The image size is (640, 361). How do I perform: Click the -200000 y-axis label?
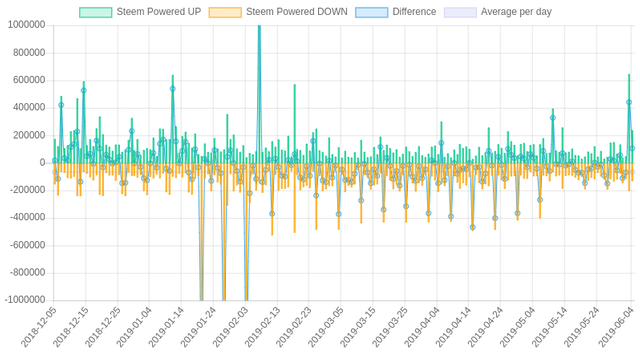27,190
